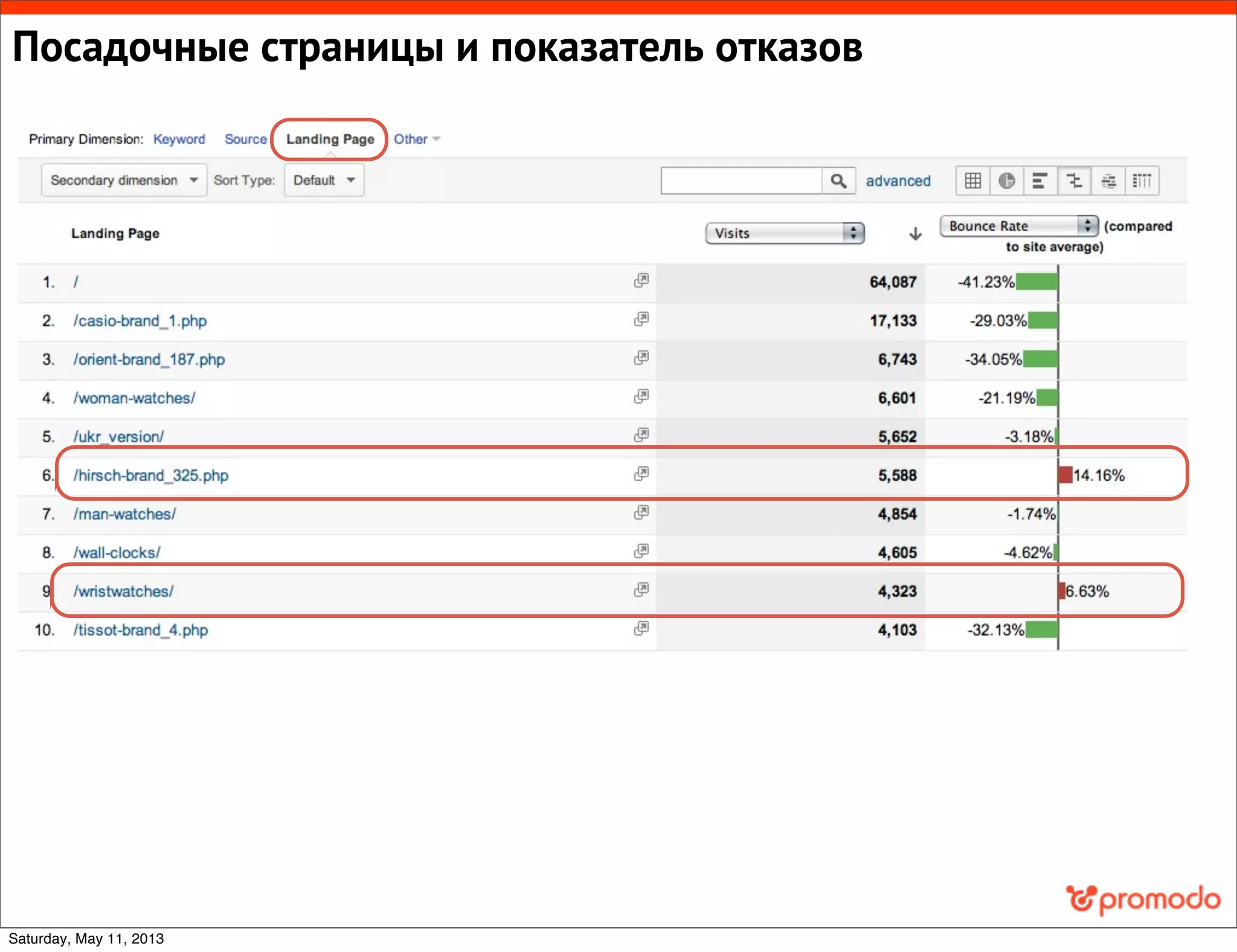Screen dimensions: 1237x952
Task: Click the -41.23% bounce rate value
Action: [x=986, y=282]
